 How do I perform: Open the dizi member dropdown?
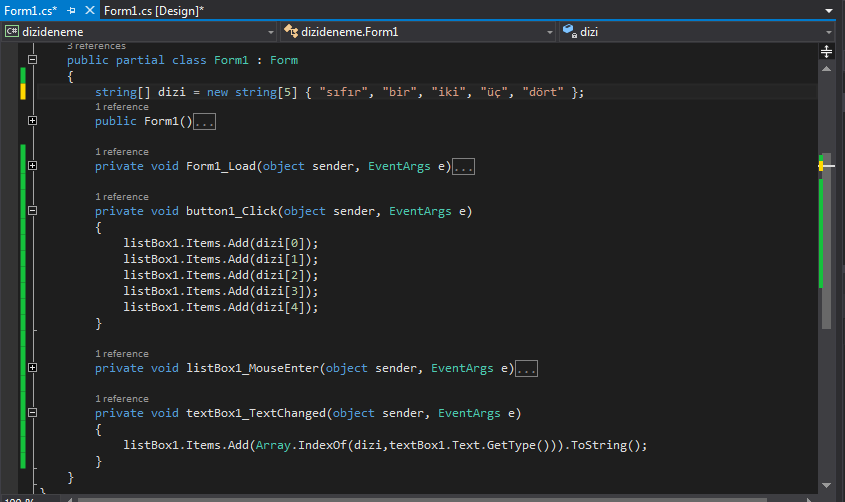(x=697, y=32)
